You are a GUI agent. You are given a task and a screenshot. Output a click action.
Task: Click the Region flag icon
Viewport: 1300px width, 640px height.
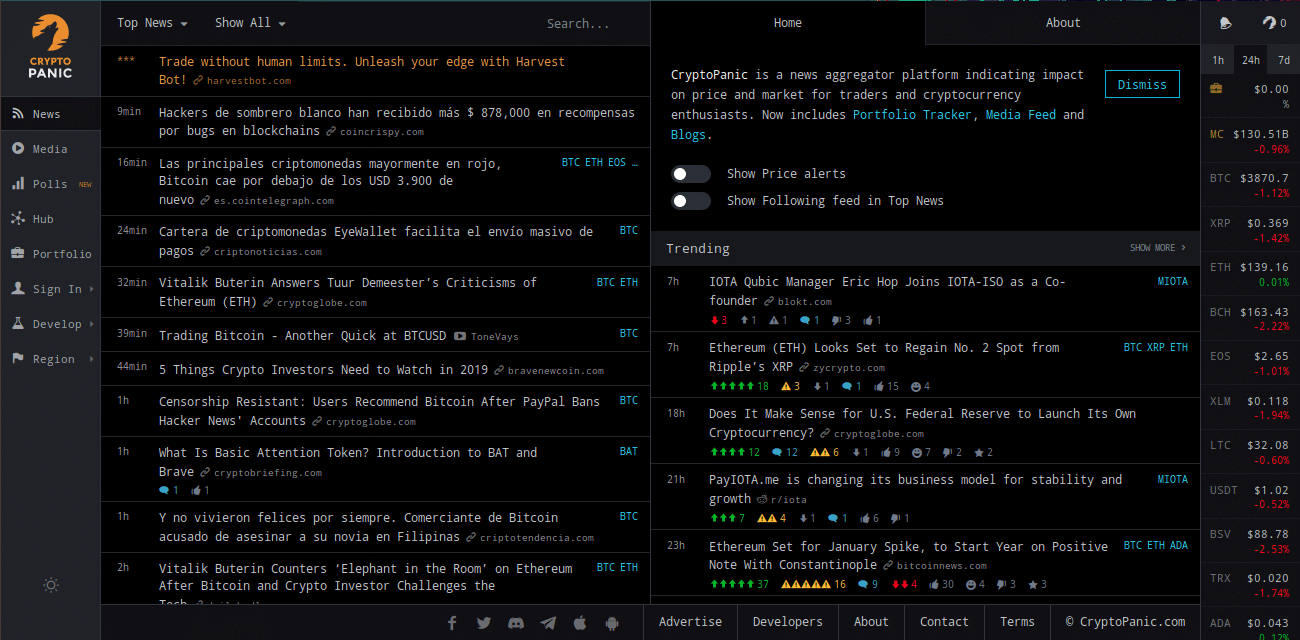pyautogui.click(x=18, y=359)
